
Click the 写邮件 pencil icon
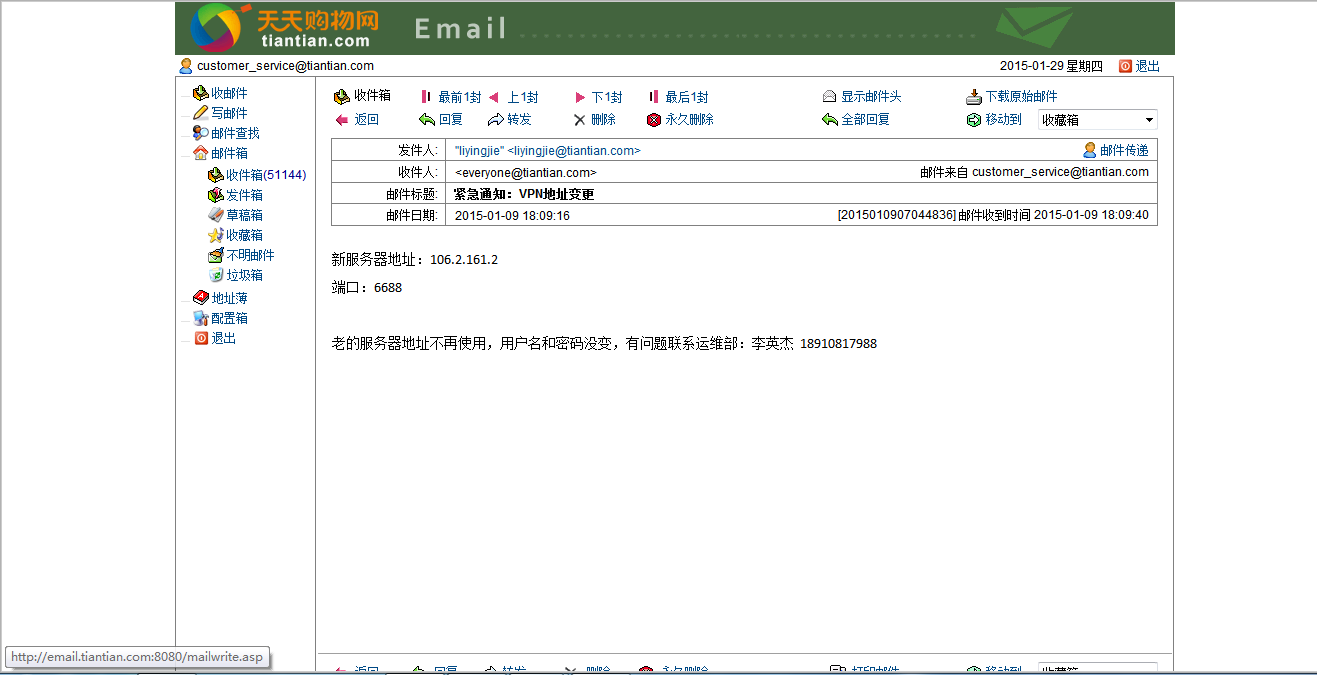201,113
